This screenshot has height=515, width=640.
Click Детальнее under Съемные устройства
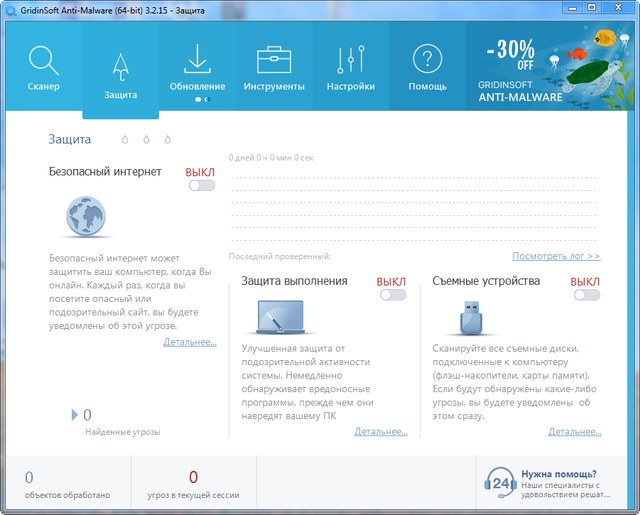point(574,432)
